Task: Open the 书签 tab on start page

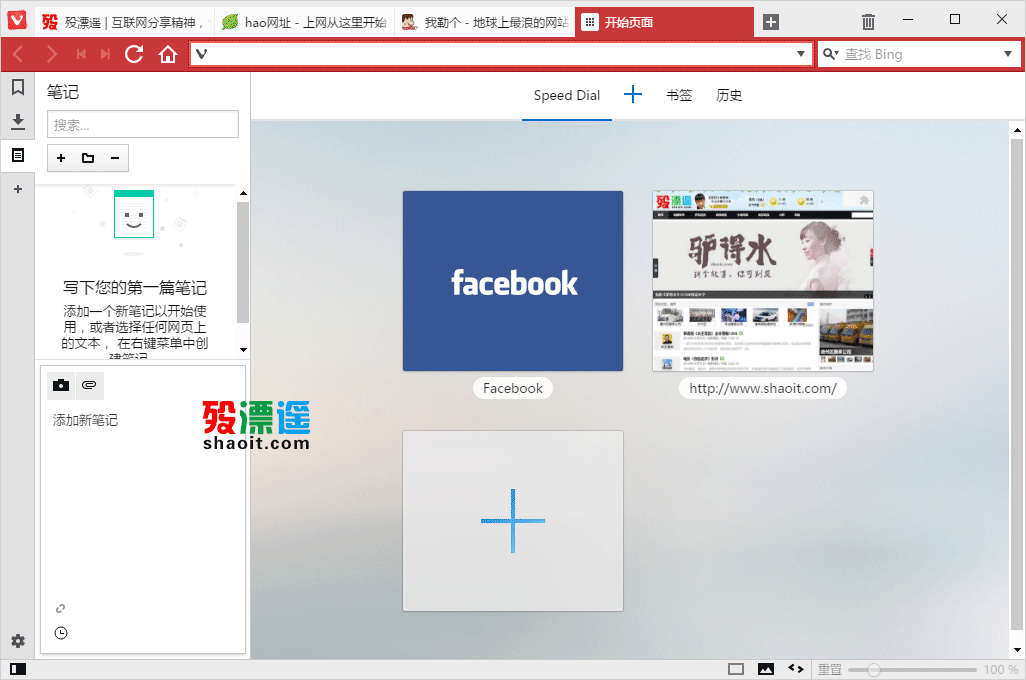Action: 679,96
